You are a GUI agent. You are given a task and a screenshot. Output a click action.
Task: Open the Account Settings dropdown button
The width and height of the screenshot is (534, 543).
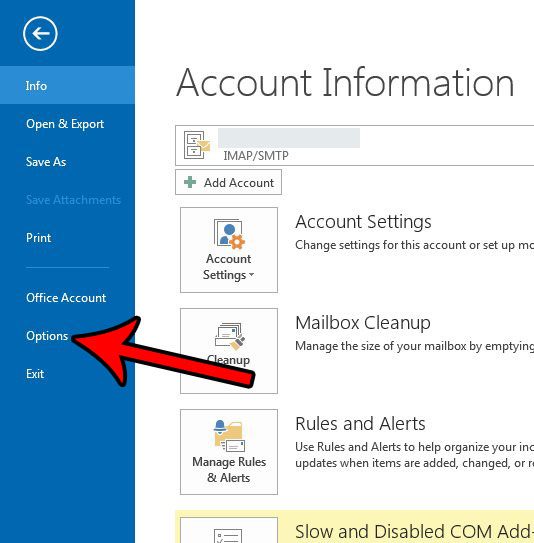229,250
